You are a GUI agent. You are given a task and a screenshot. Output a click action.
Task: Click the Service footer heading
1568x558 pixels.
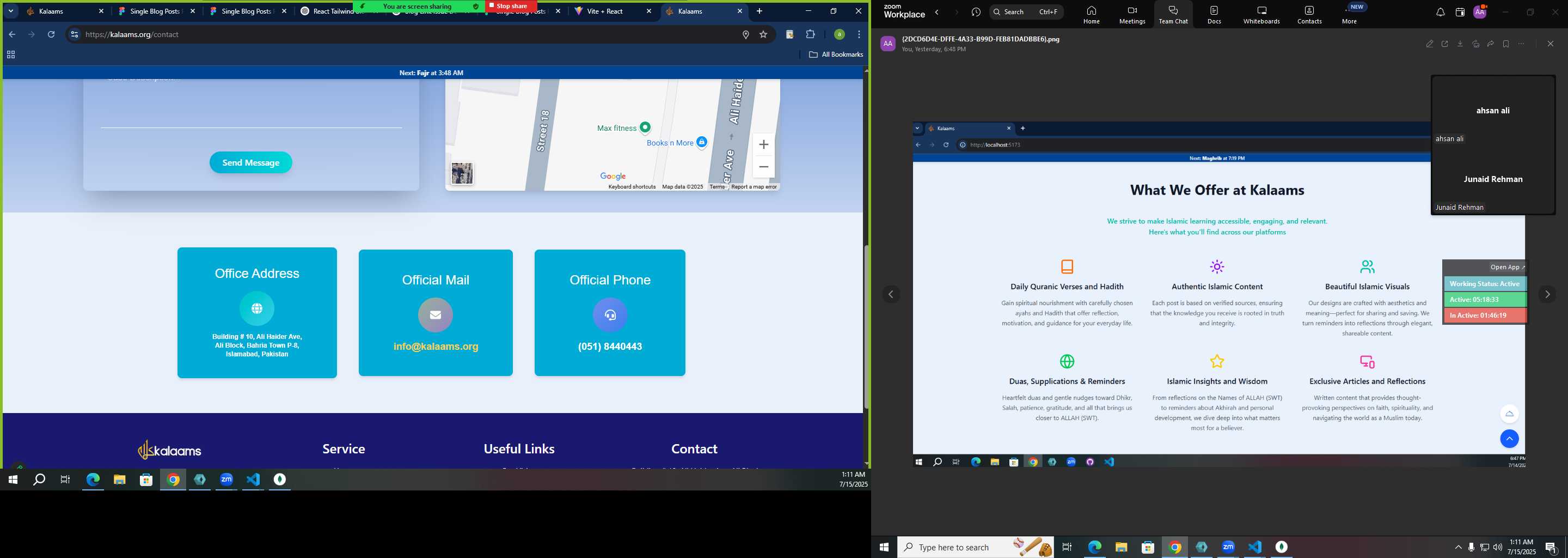[344, 449]
